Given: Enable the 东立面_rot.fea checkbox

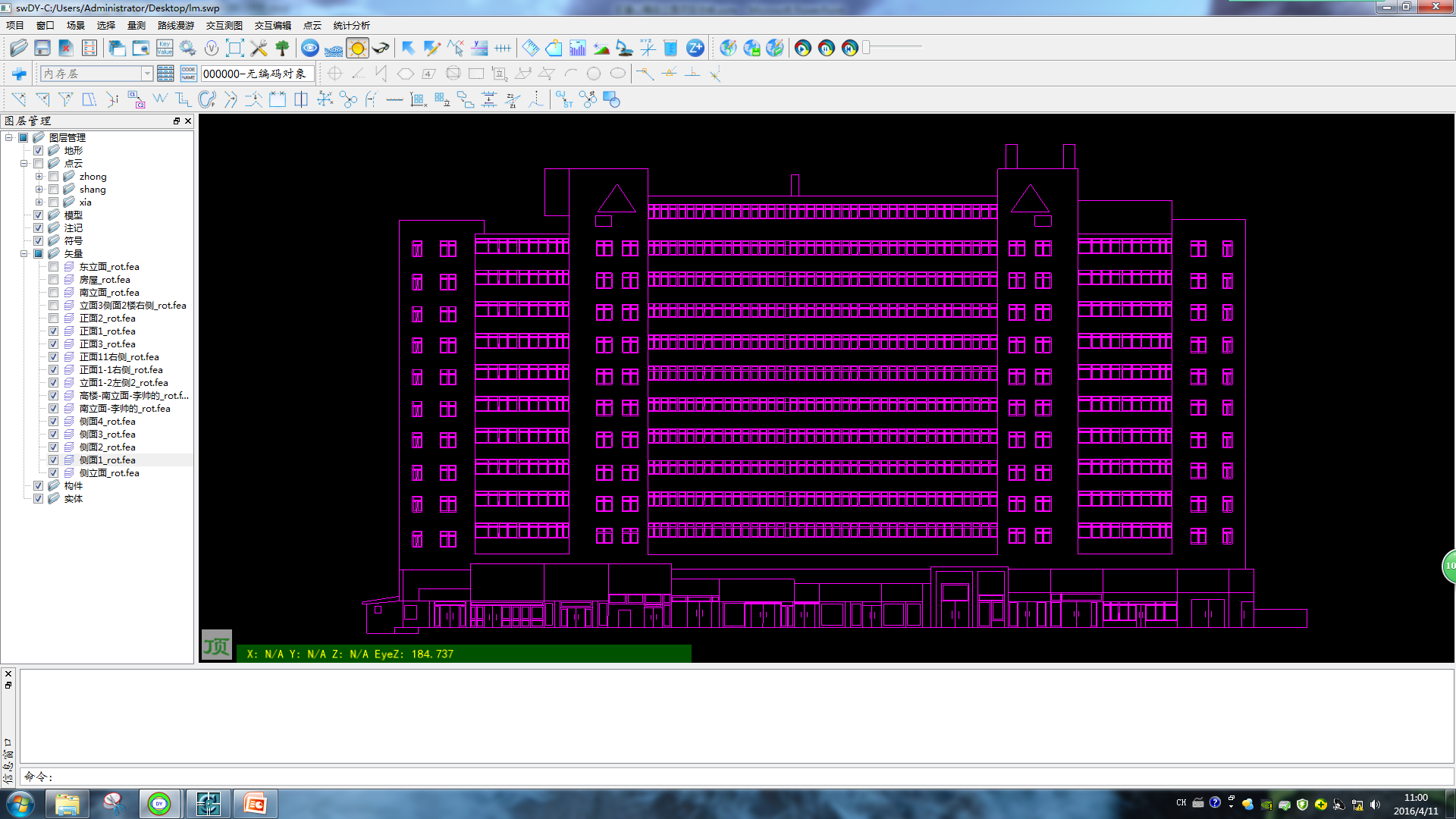Looking at the screenshot, I should click(x=54, y=266).
